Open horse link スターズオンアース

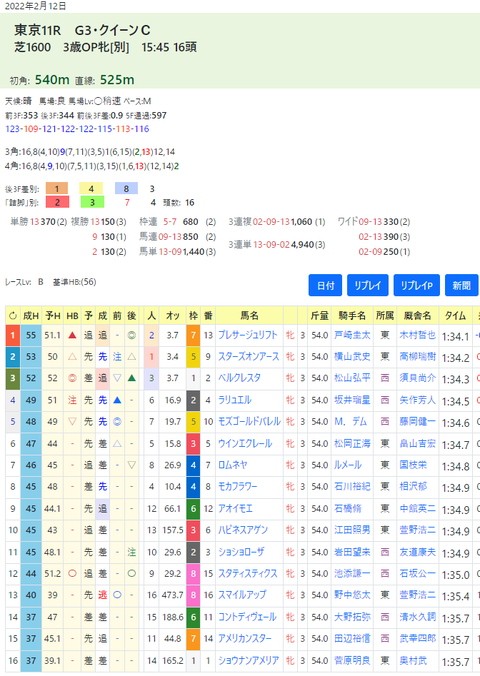(x=248, y=357)
